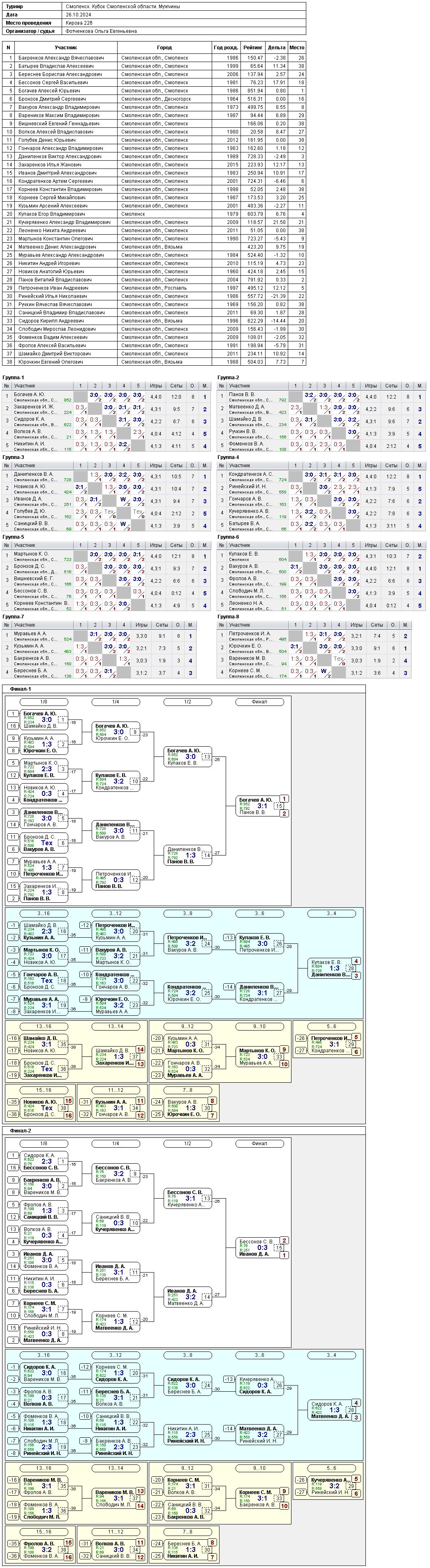430x1568 pixels.
Task: Click tournament name "Смоленск. Кубок Смоленской области. Мужчины"
Action: (123, 6)
